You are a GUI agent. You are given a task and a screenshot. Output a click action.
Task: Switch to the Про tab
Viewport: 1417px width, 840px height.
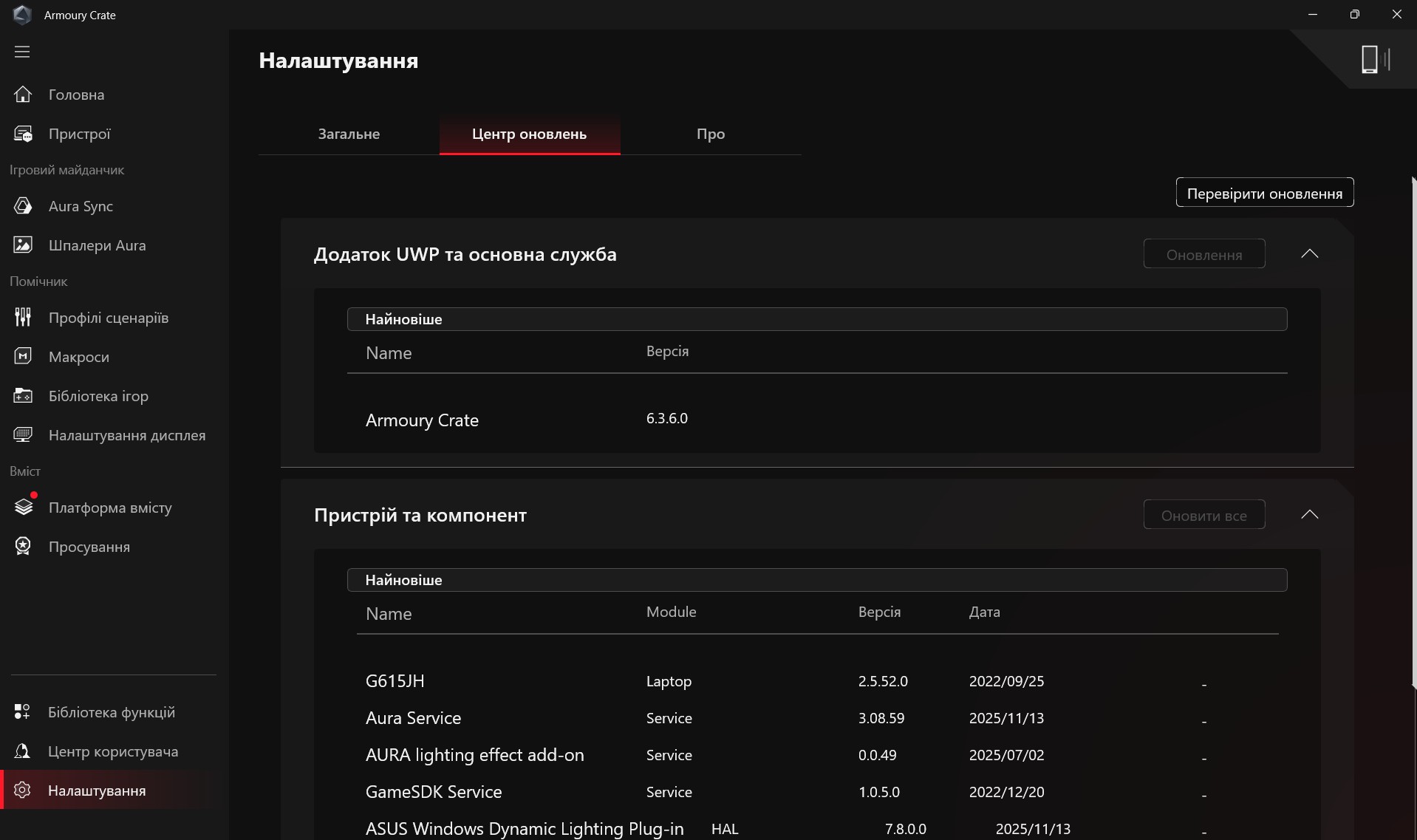710,134
